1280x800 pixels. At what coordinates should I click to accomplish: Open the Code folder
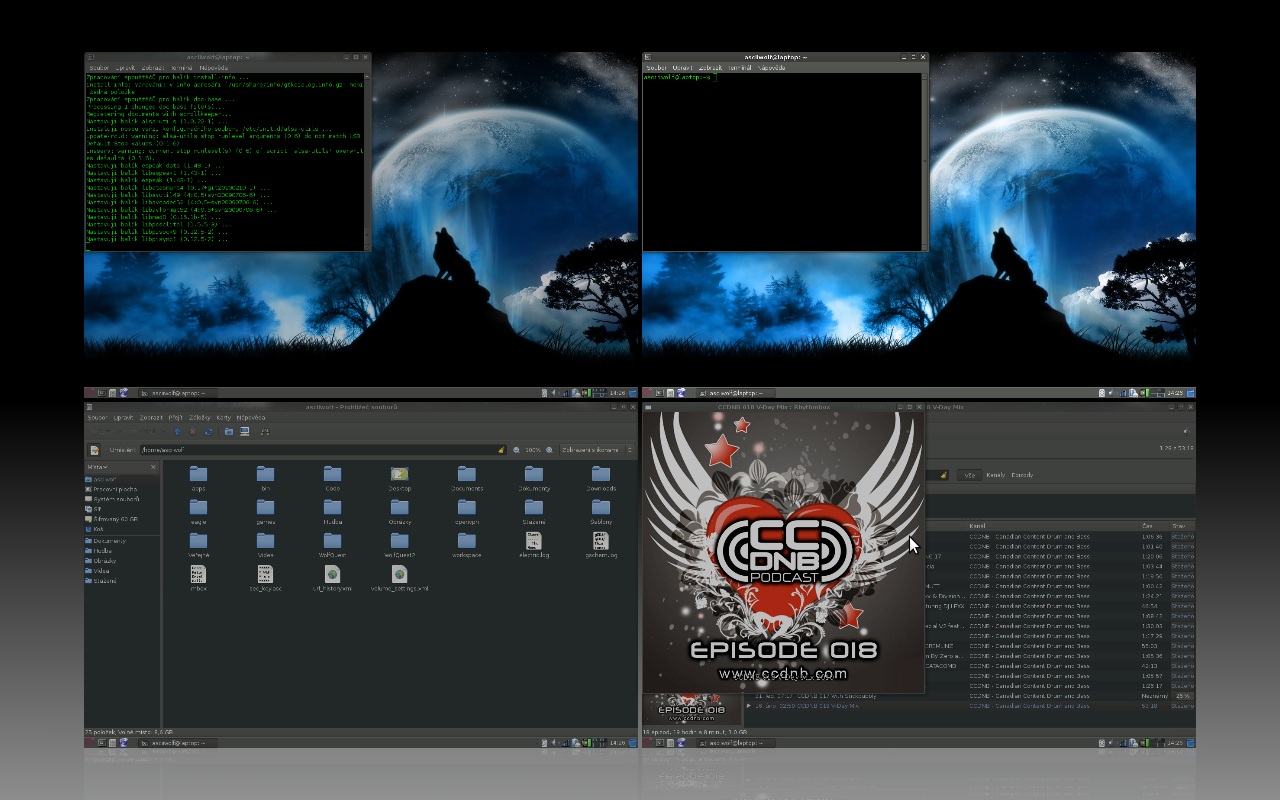332,478
